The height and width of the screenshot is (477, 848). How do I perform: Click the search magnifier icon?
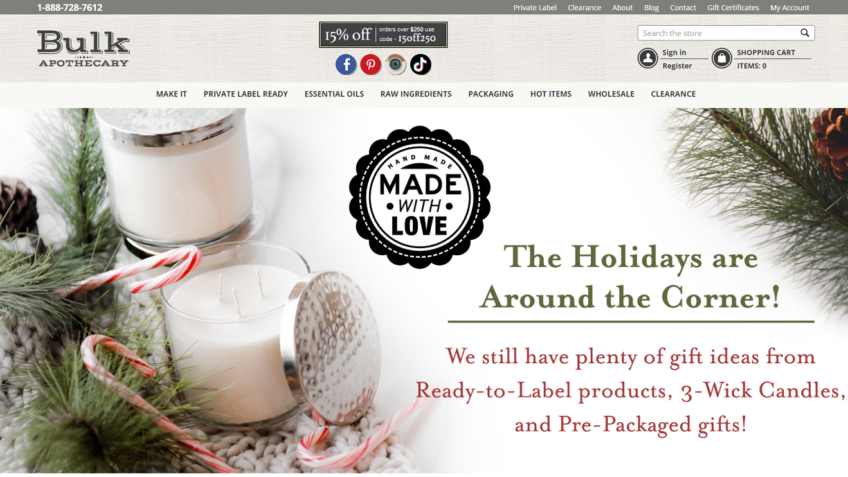point(805,33)
